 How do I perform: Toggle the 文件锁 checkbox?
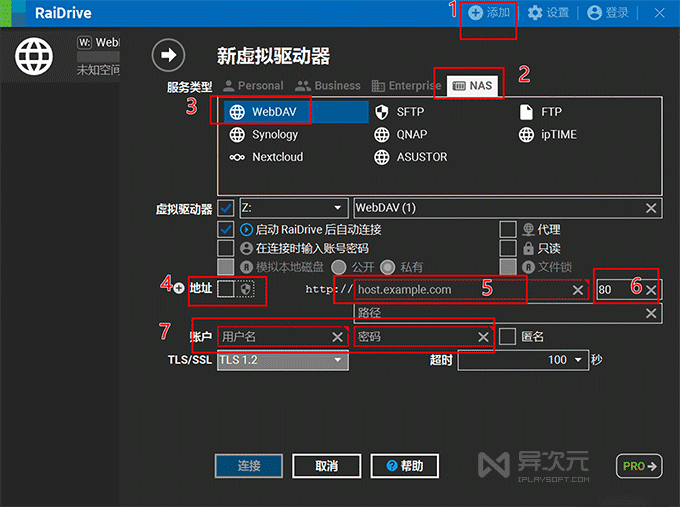tap(508, 267)
